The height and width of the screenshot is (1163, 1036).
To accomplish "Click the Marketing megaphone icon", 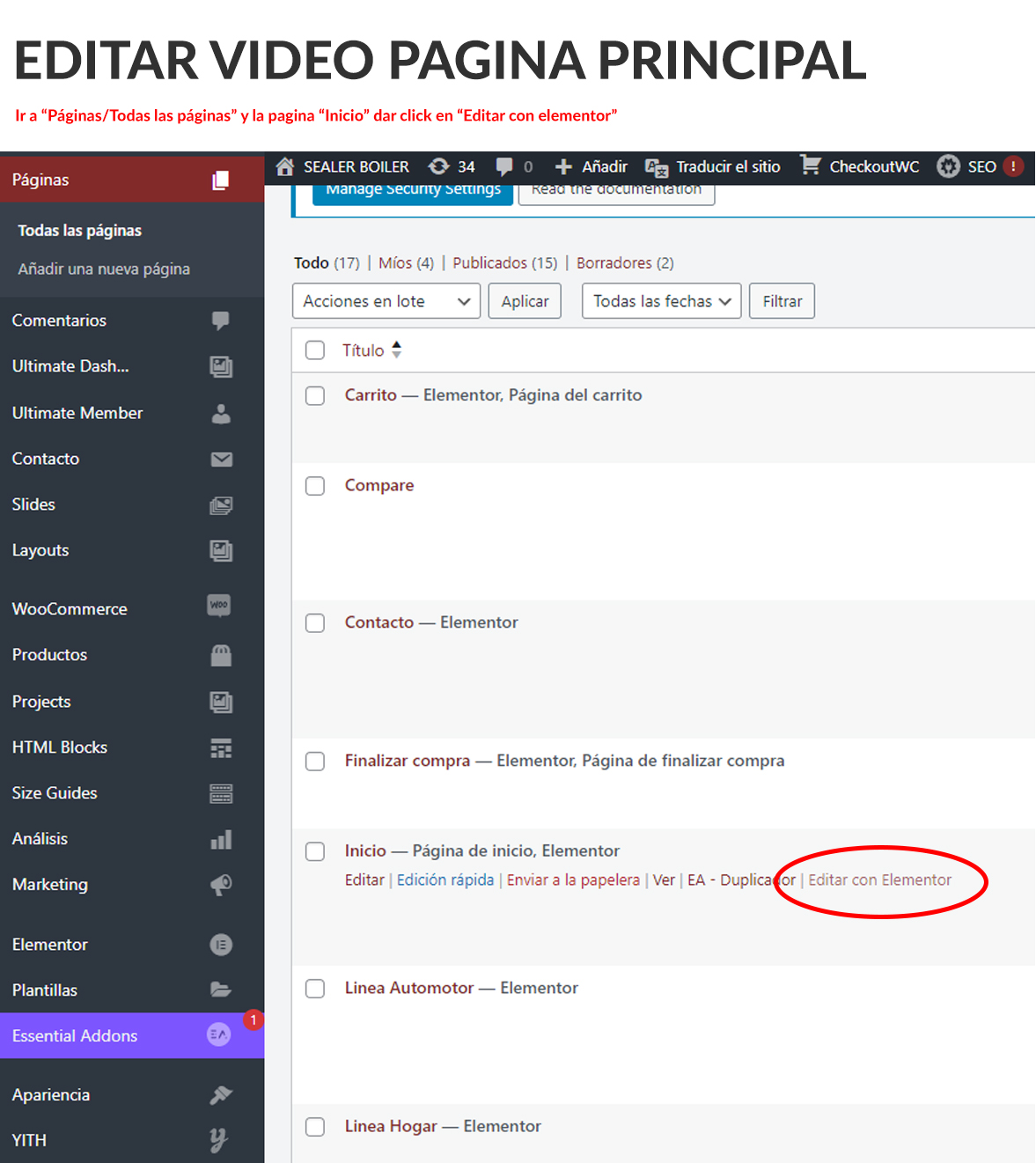I will 221,885.
